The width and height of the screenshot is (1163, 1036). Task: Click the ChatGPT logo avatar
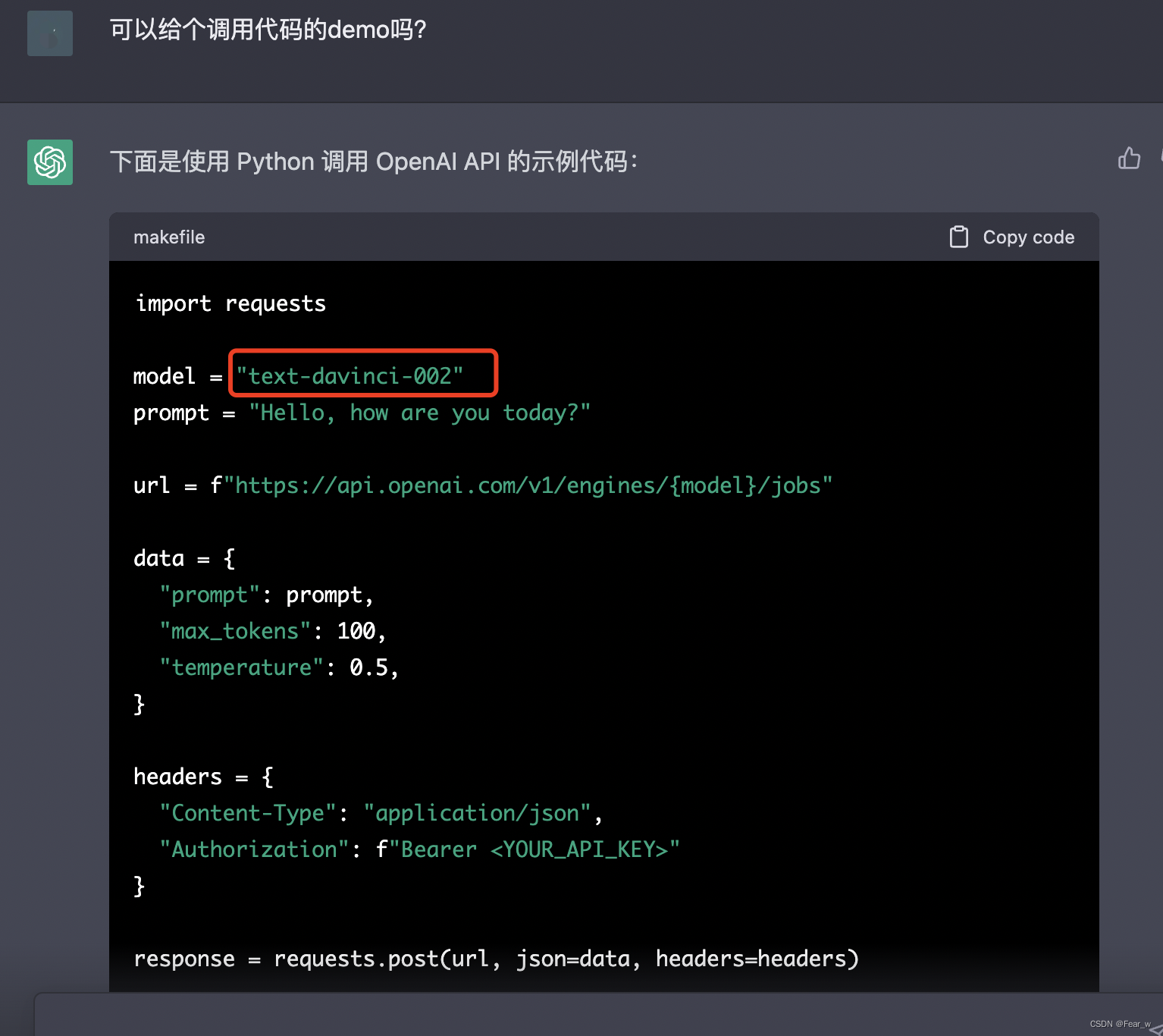pos(50,162)
